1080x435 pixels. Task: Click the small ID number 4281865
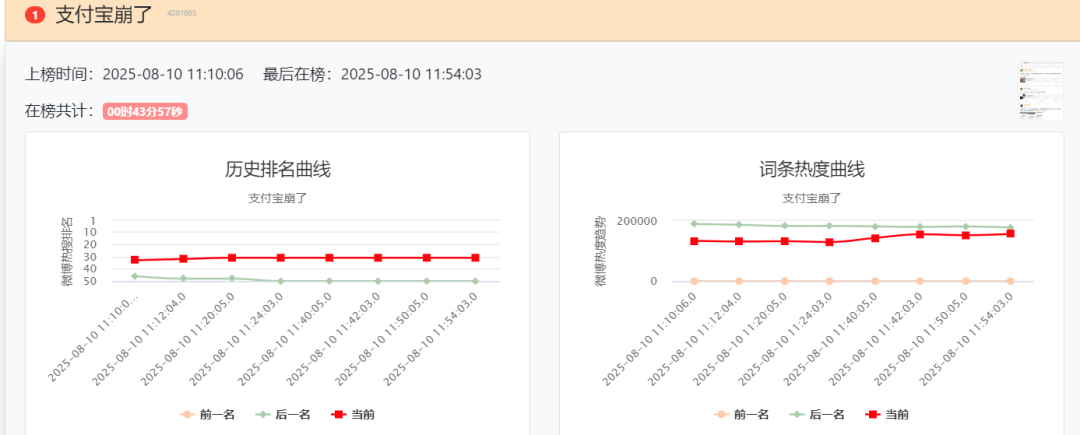(182, 13)
